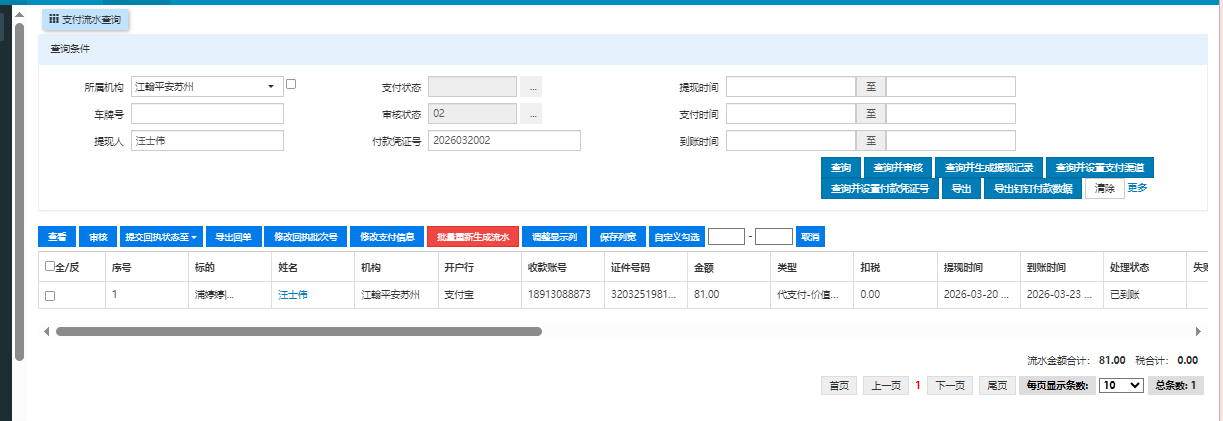Click the 总条数: 1 total indicator

pos(1176,385)
